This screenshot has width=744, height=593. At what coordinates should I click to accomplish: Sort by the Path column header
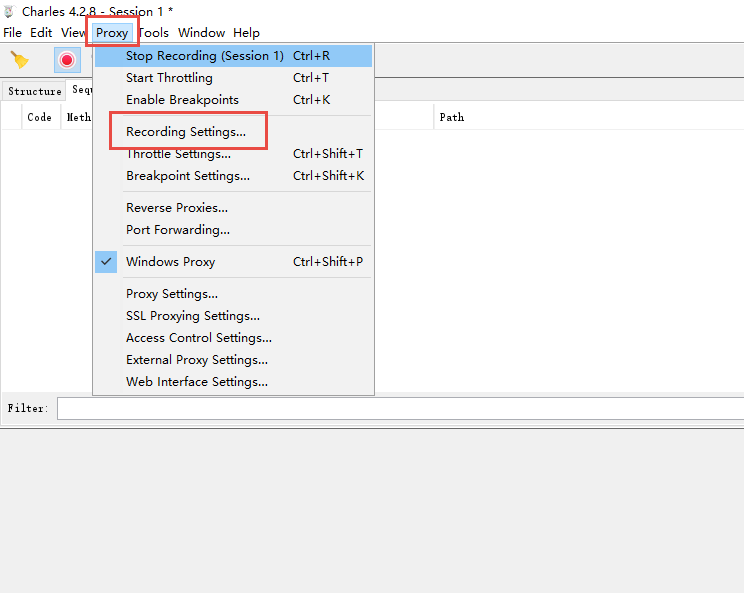(588, 117)
